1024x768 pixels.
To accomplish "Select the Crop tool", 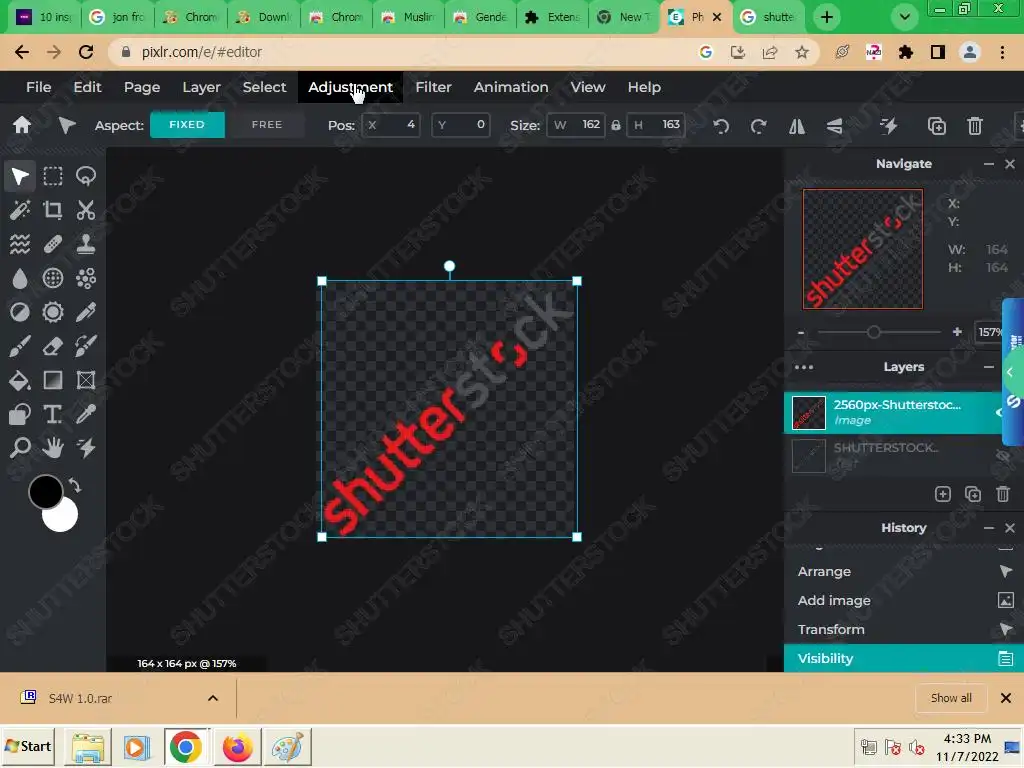I will 53,210.
